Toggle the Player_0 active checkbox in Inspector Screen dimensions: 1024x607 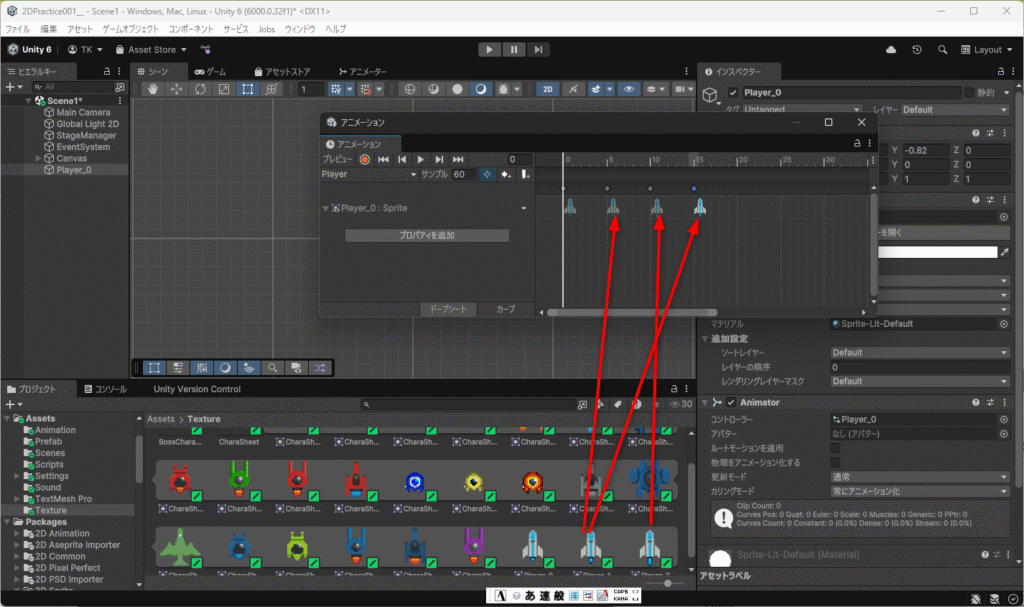(x=732, y=92)
